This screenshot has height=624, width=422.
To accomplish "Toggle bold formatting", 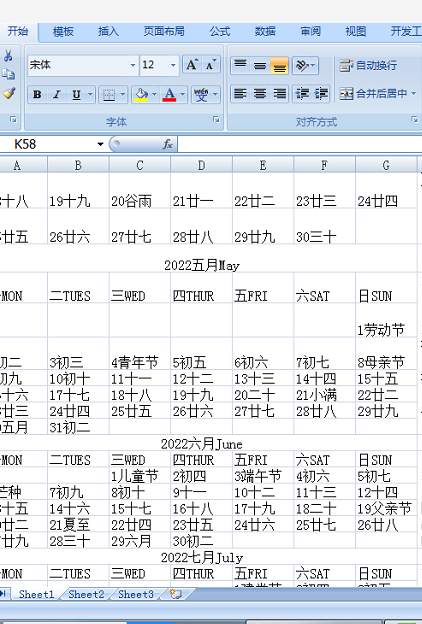I will click(x=37, y=94).
